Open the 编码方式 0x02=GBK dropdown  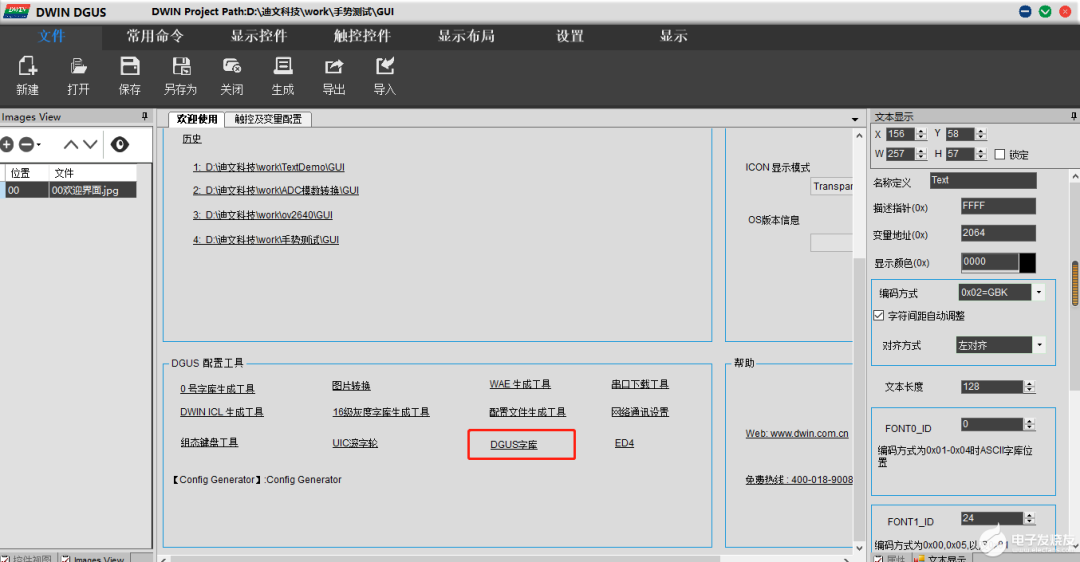click(x=1039, y=293)
